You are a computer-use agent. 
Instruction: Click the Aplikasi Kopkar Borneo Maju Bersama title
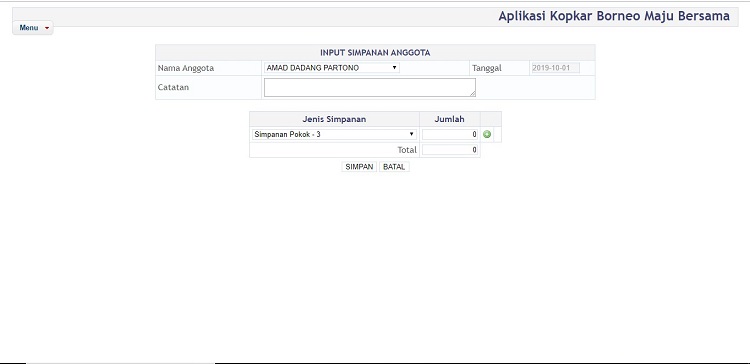click(614, 16)
